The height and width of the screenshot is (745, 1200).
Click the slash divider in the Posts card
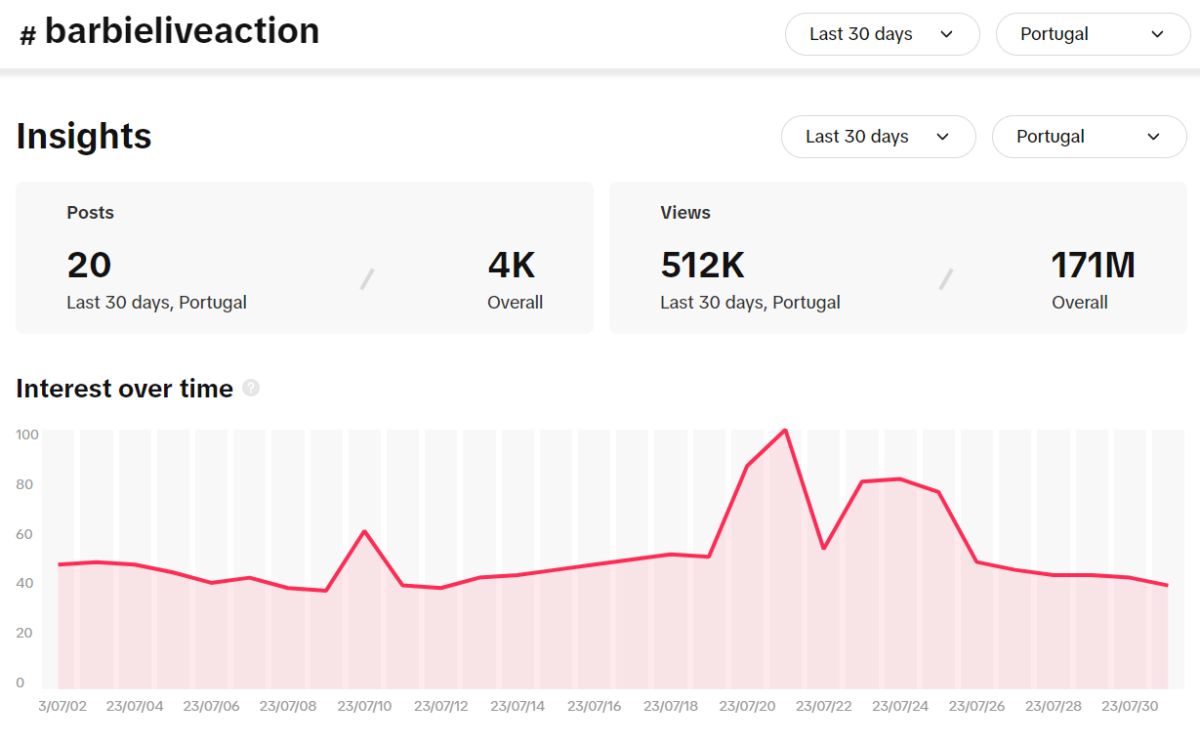click(367, 279)
